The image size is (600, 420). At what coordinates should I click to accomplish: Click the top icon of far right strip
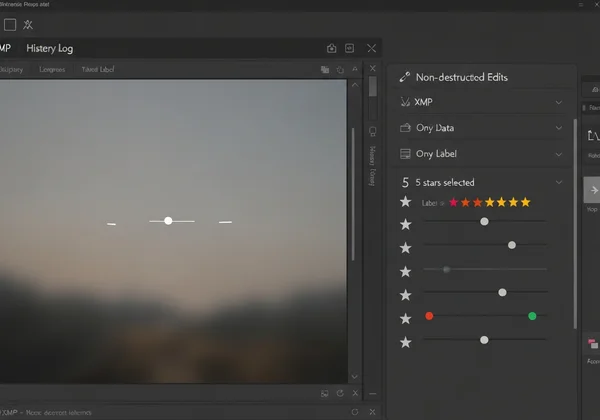coord(595,90)
